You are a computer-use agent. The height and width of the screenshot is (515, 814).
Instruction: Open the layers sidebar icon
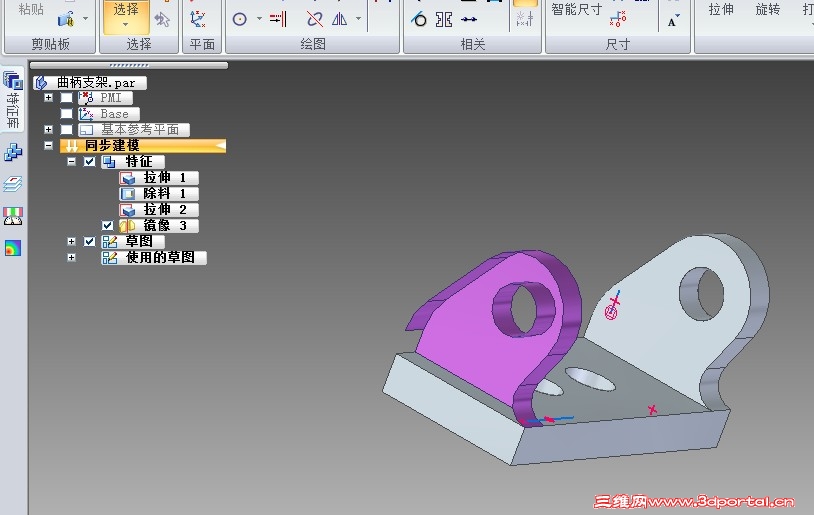pos(13,184)
